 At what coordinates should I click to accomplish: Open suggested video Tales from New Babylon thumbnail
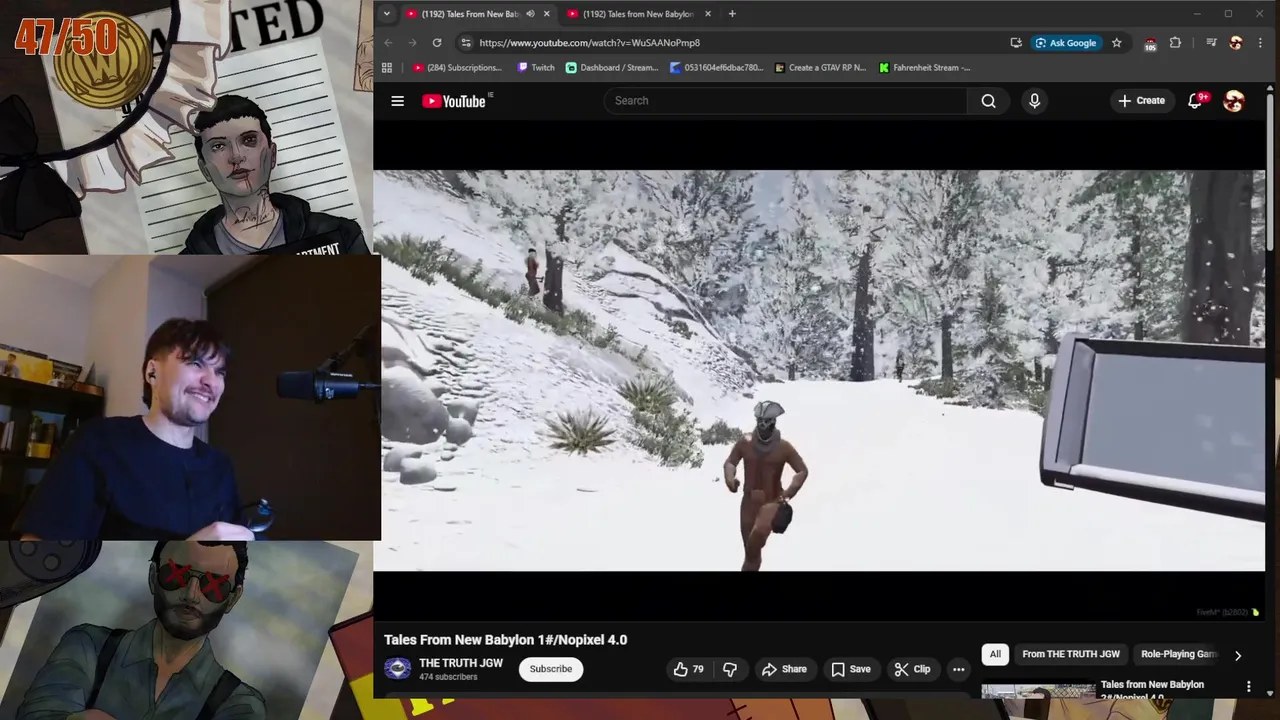coord(1038,691)
